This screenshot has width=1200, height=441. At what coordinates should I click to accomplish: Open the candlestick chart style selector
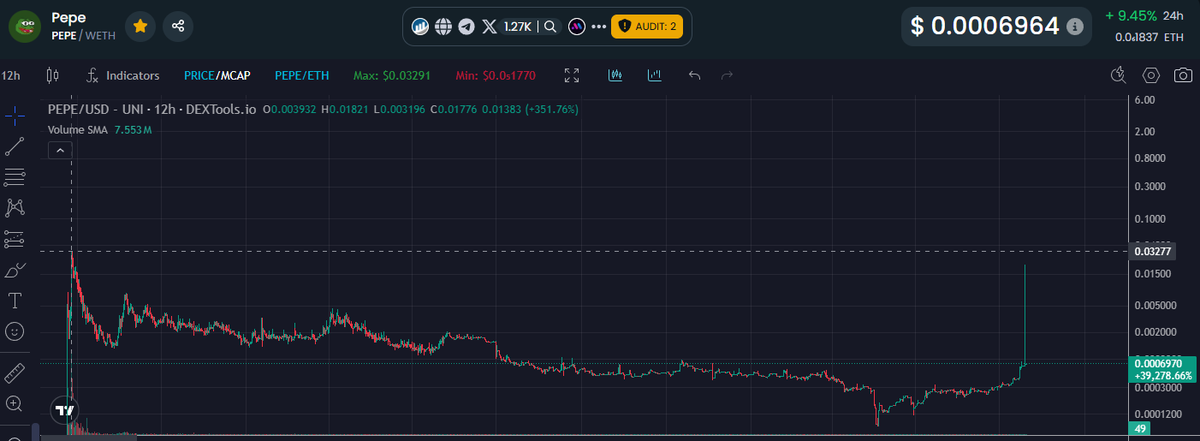pos(53,75)
